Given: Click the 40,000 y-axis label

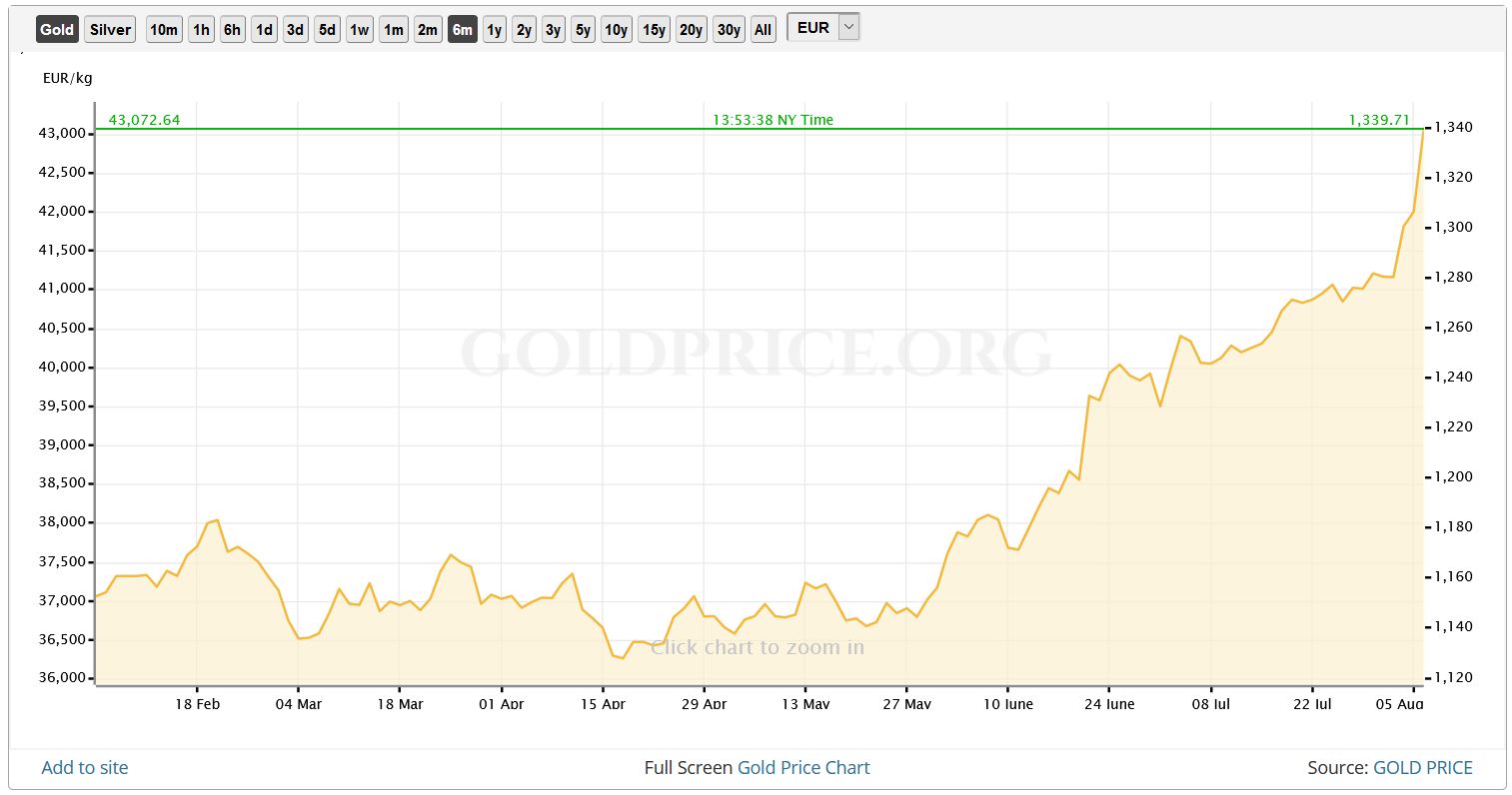Looking at the screenshot, I should (x=64, y=367).
